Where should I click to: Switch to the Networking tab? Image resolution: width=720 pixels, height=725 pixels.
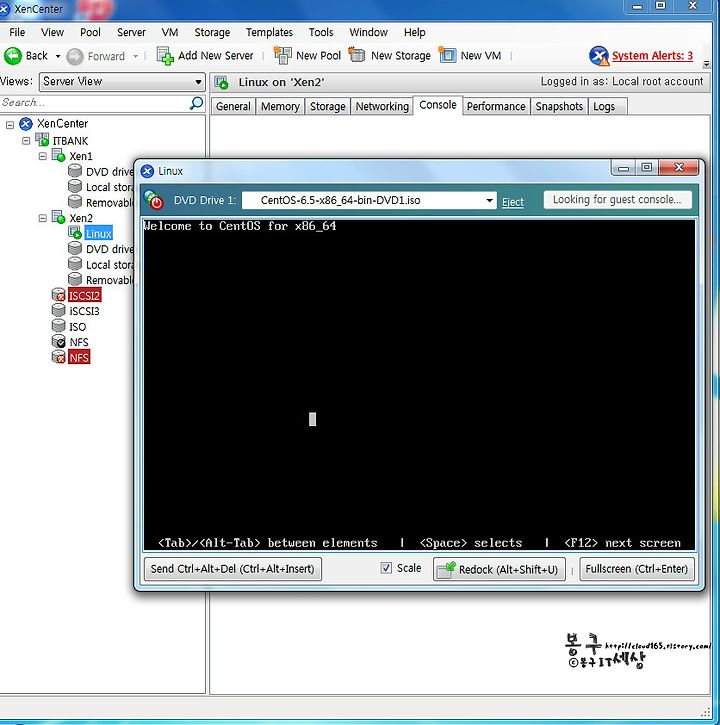coord(382,106)
